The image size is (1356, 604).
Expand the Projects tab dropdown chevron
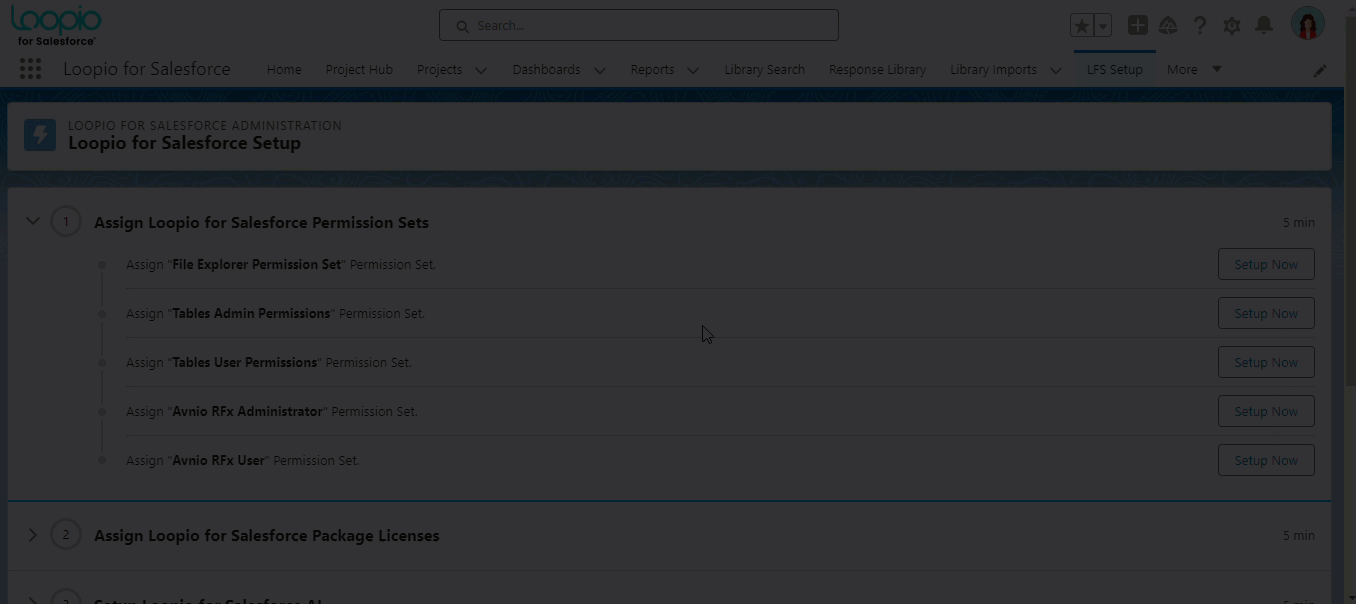tap(481, 70)
